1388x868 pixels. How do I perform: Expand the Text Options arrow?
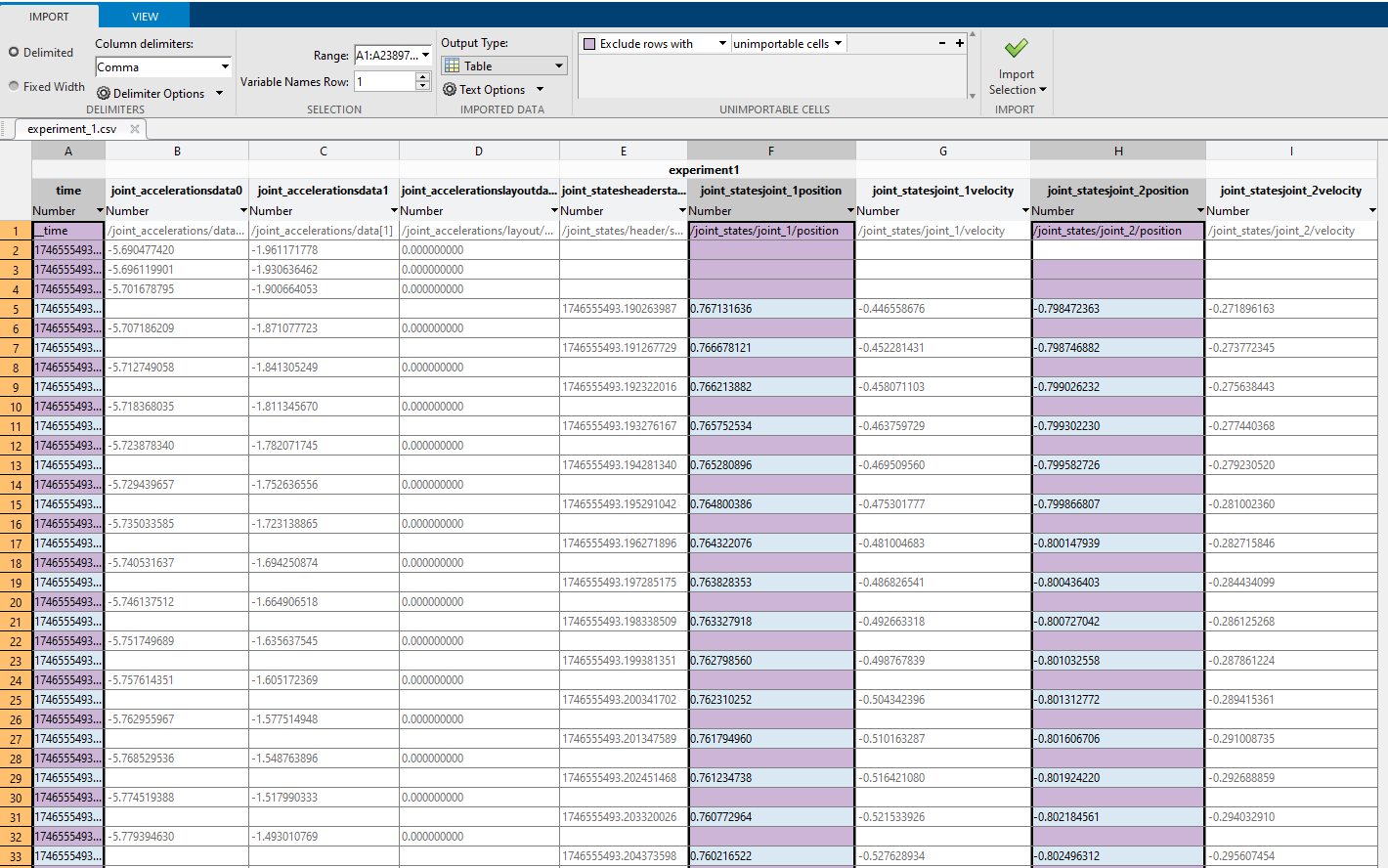(540, 90)
